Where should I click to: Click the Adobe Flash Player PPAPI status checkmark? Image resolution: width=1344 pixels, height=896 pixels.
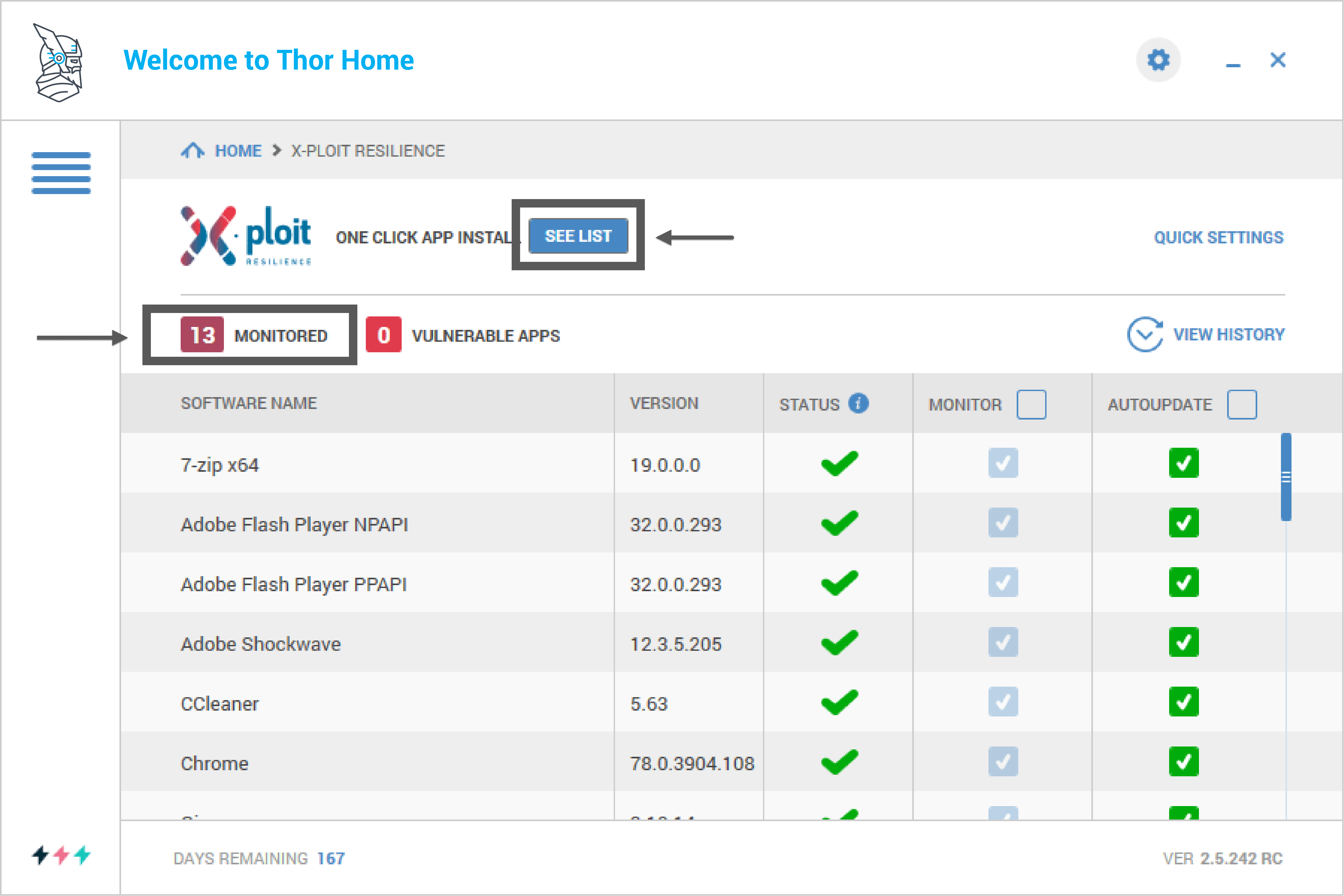839,583
